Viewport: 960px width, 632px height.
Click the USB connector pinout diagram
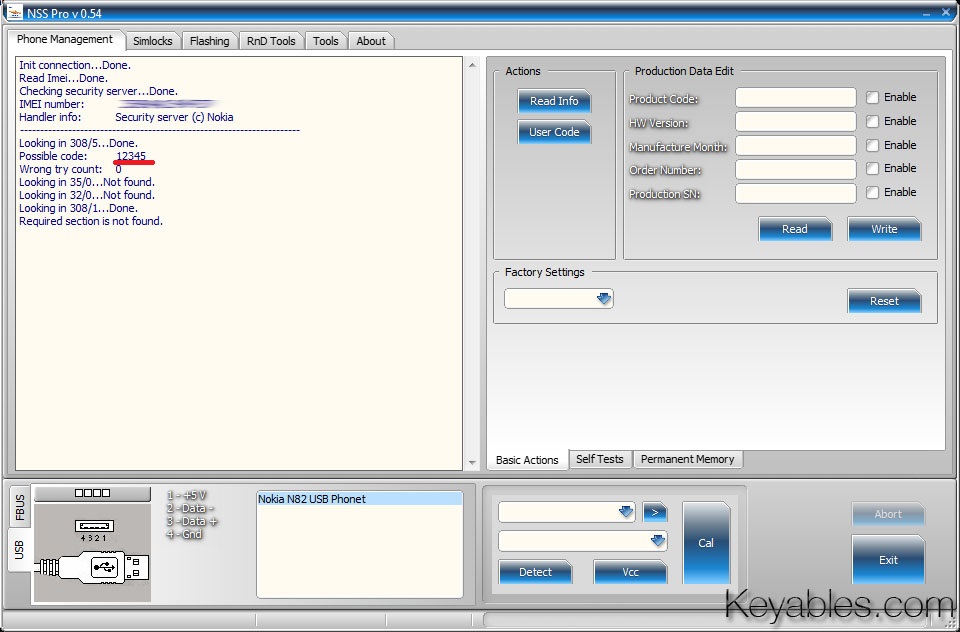pos(92,552)
